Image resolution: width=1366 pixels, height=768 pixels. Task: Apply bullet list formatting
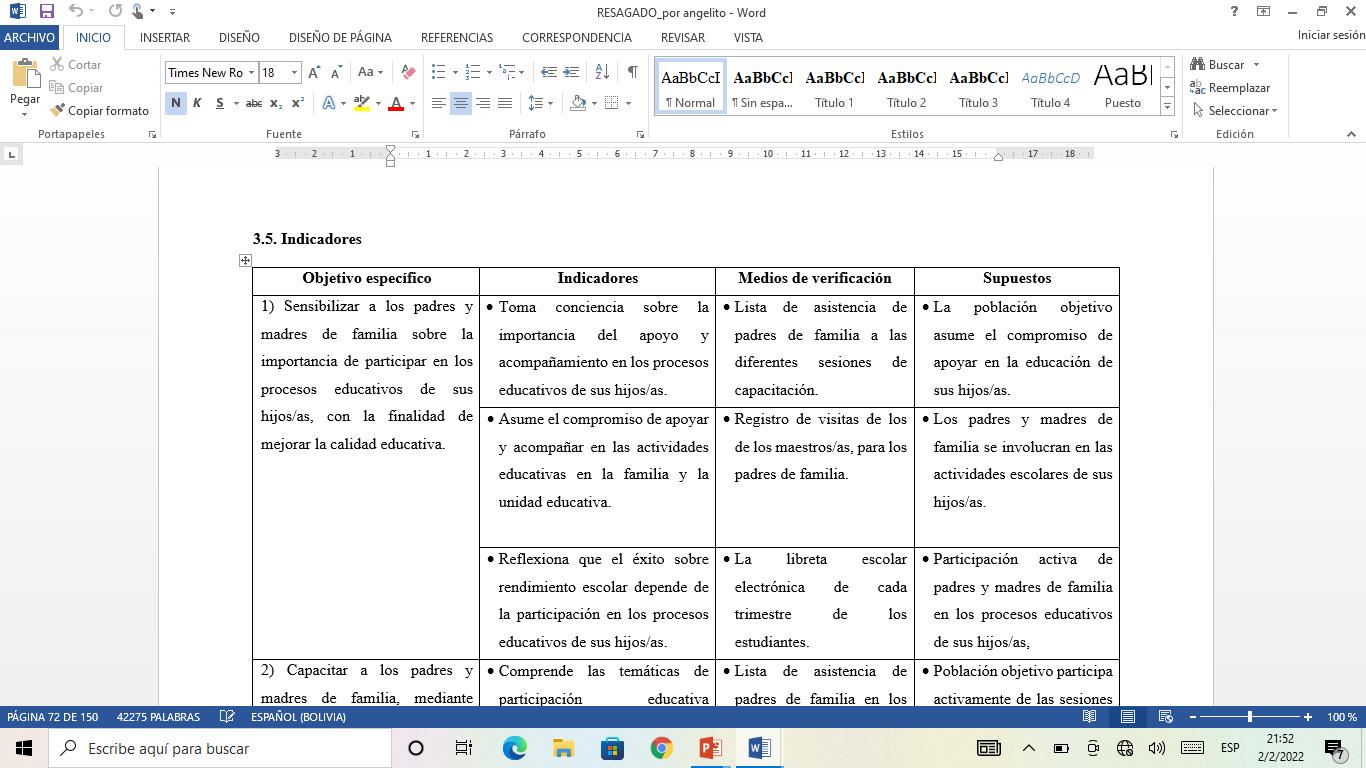coord(438,72)
